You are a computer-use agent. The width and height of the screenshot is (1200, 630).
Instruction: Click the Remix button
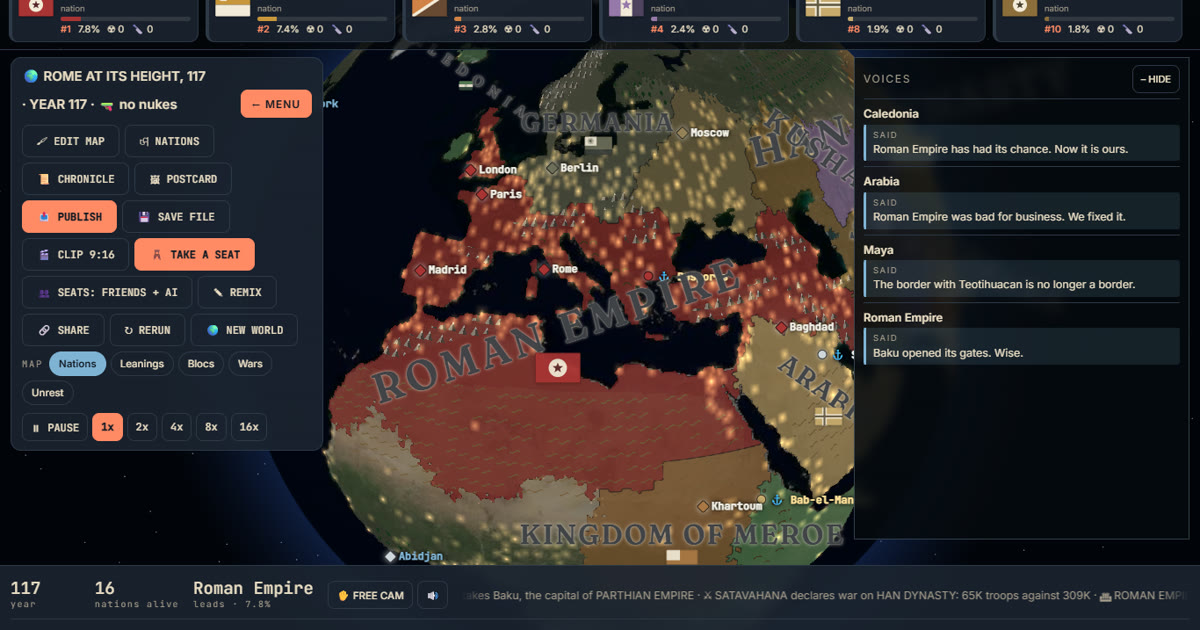pyautogui.click(x=237, y=292)
